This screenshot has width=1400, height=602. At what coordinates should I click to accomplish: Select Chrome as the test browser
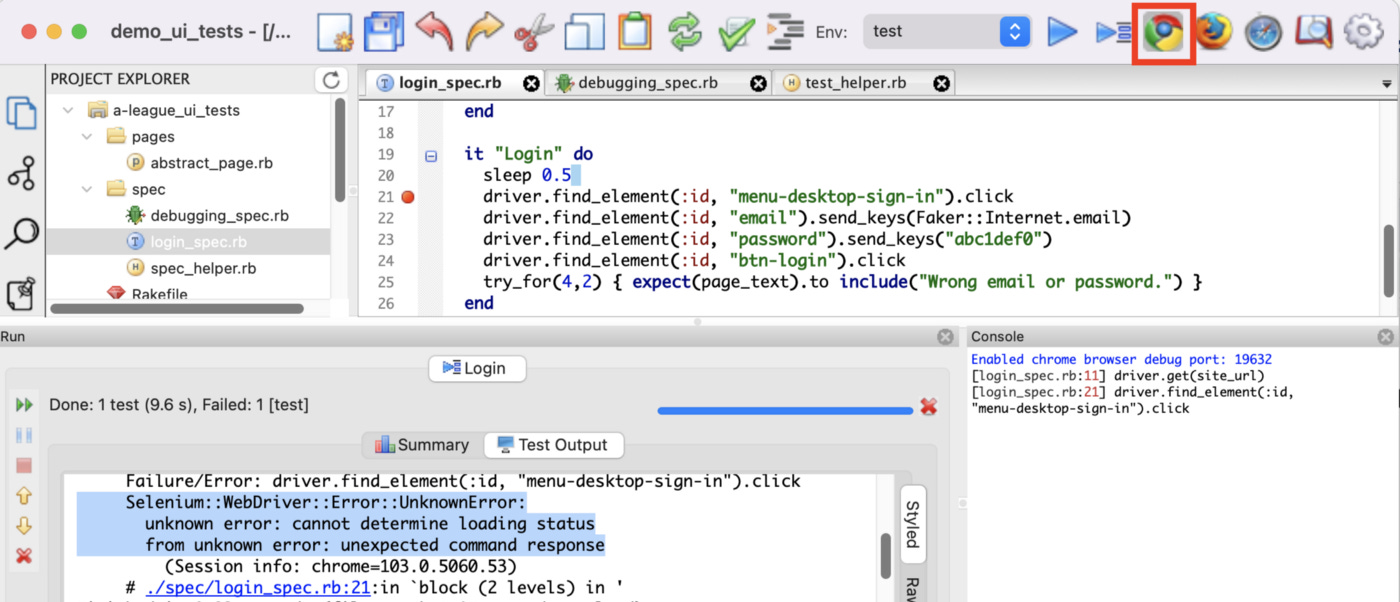(1163, 33)
